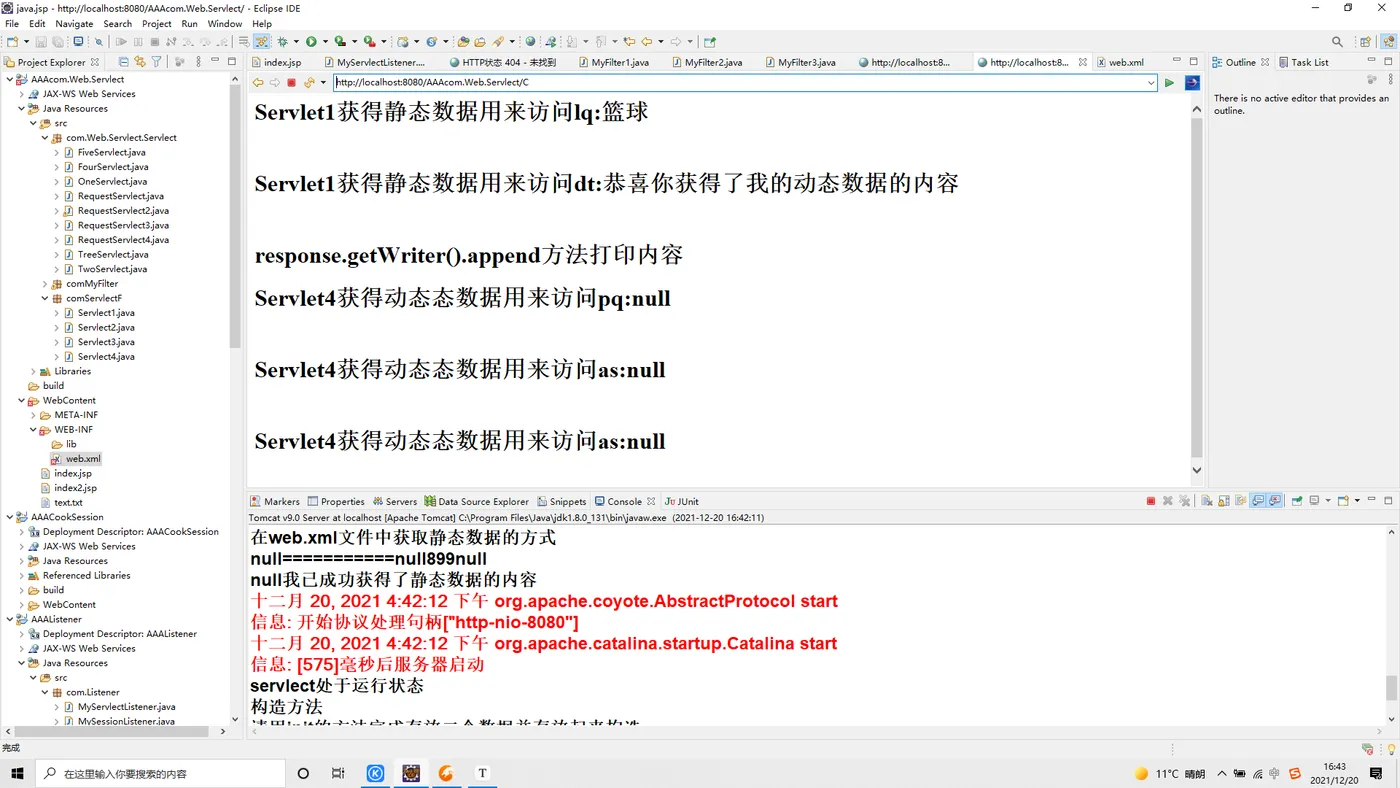Image resolution: width=1400 pixels, height=788 pixels.
Task: Select RequestServlect.java in Project Explorer
Action: 121,196
